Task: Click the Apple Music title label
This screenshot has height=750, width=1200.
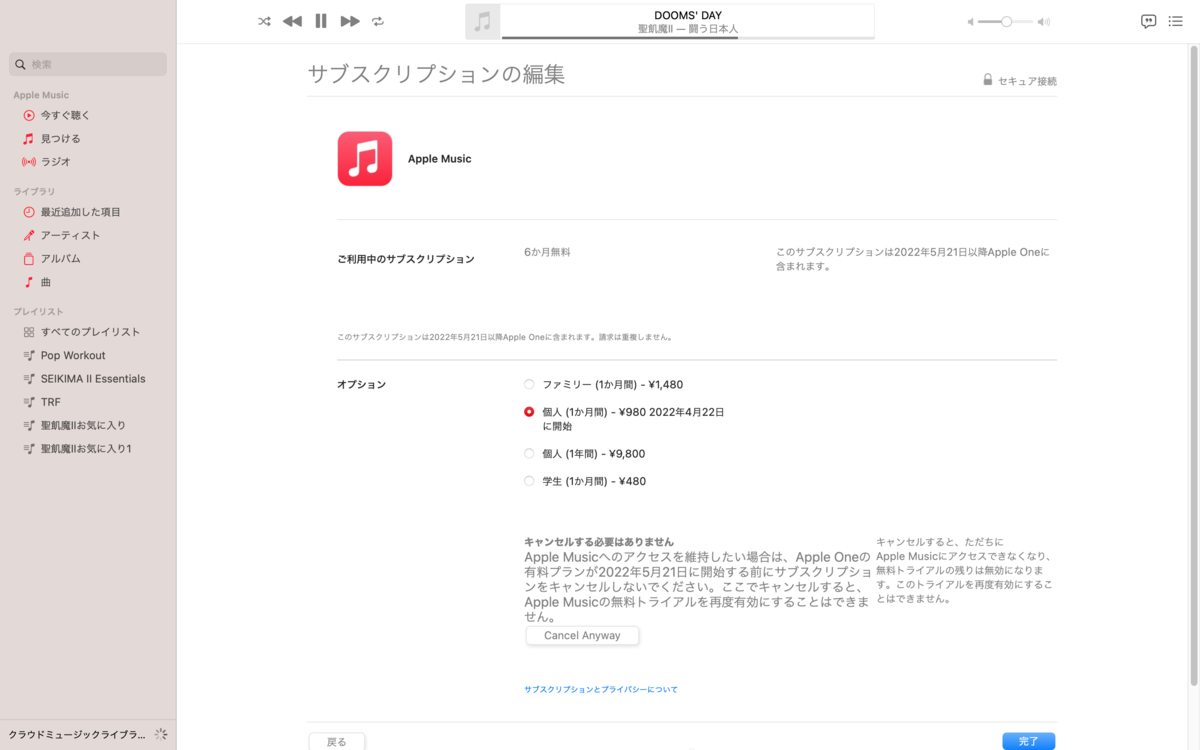Action: tap(439, 159)
